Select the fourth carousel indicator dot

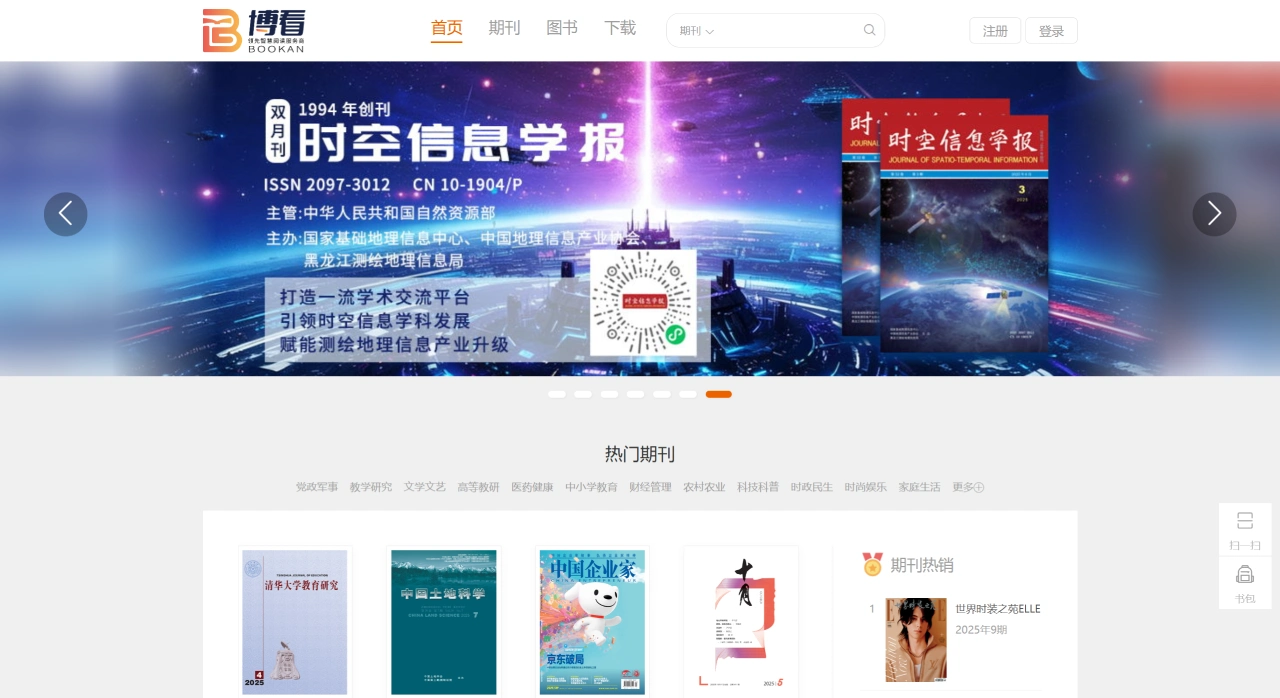(635, 394)
